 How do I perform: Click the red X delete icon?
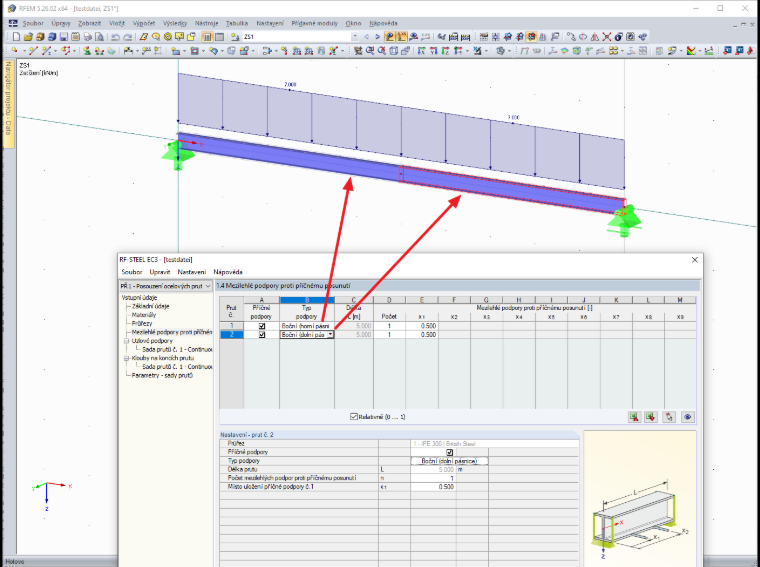[x=607, y=37]
